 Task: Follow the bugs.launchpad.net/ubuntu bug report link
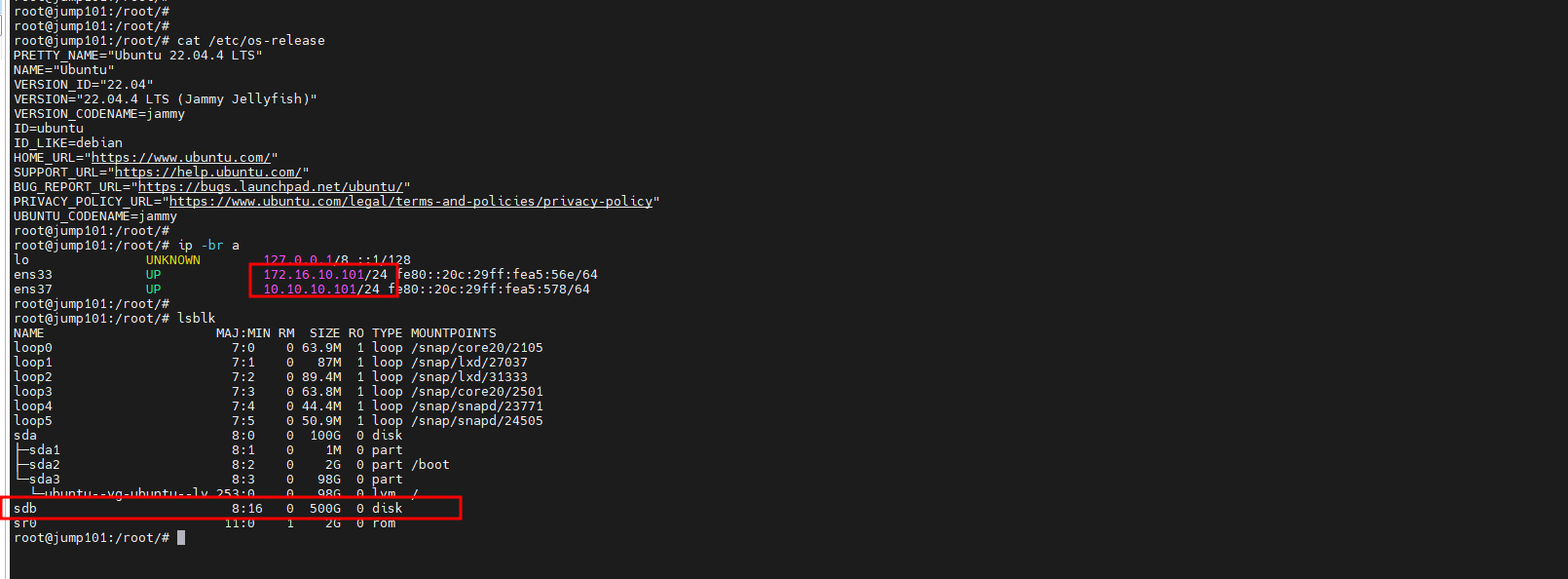pyautogui.click(x=271, y=187)
